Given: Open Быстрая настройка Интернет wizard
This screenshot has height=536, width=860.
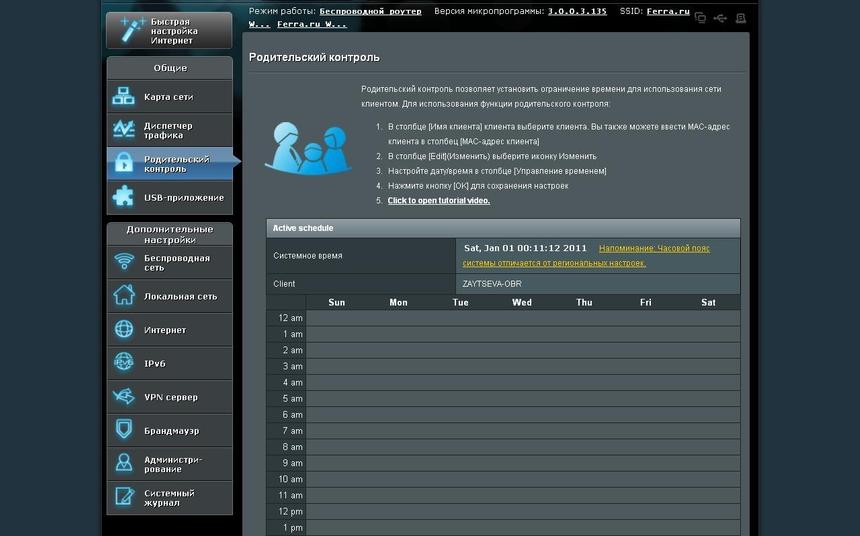Looking at the screenshot, I should click(x=169, y=30).
